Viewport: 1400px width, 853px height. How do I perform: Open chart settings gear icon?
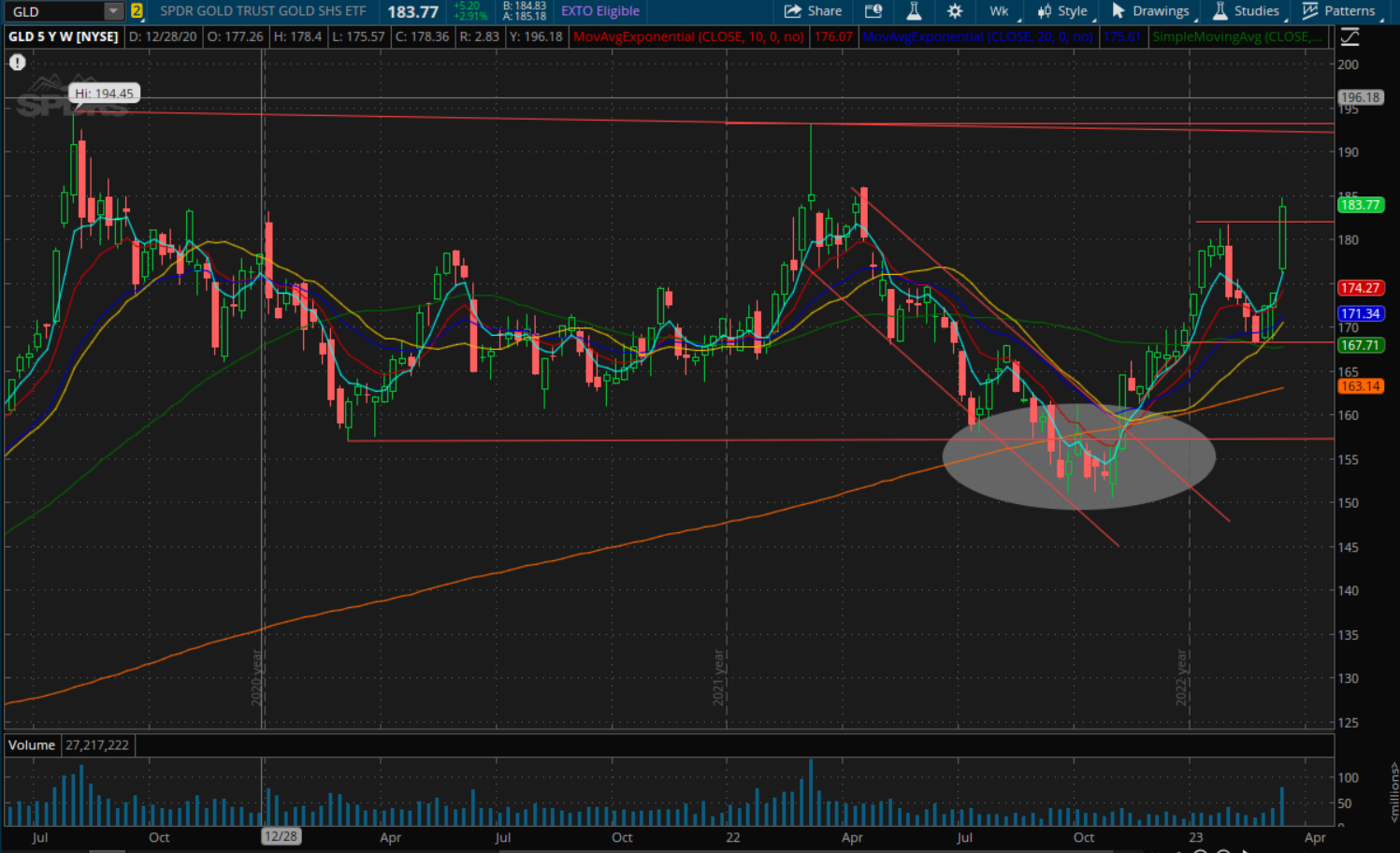[x=955, y=11]
